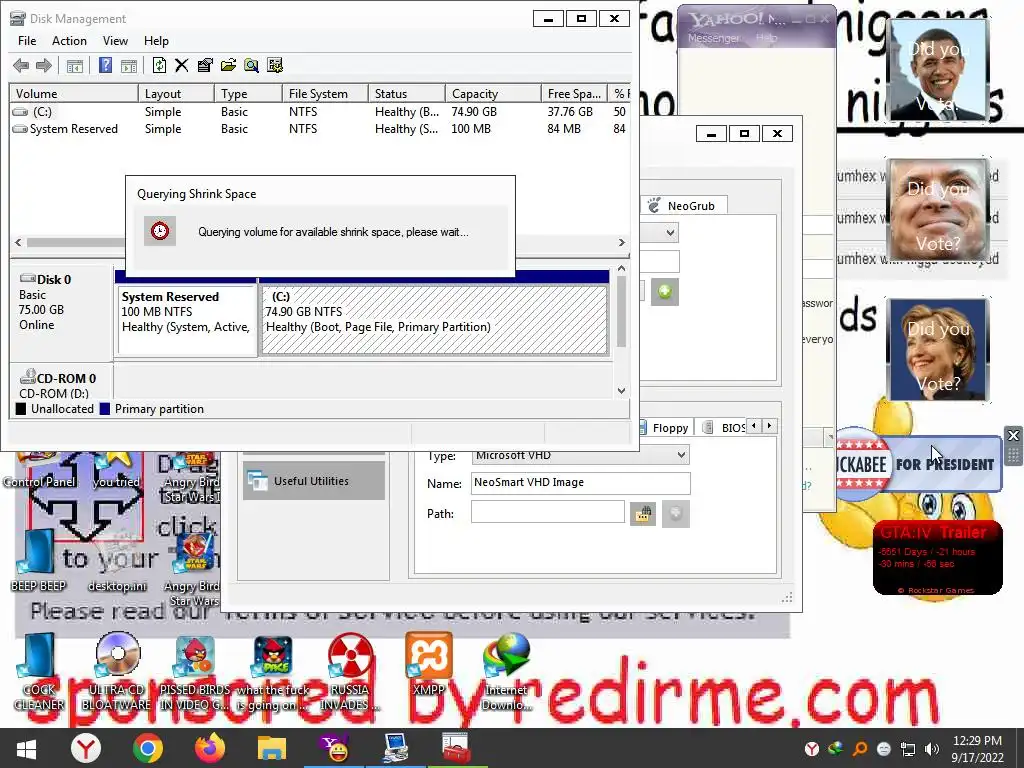
Task: Open the blue Help question-mark toolbar icon
Action: (x=105, y=65)
